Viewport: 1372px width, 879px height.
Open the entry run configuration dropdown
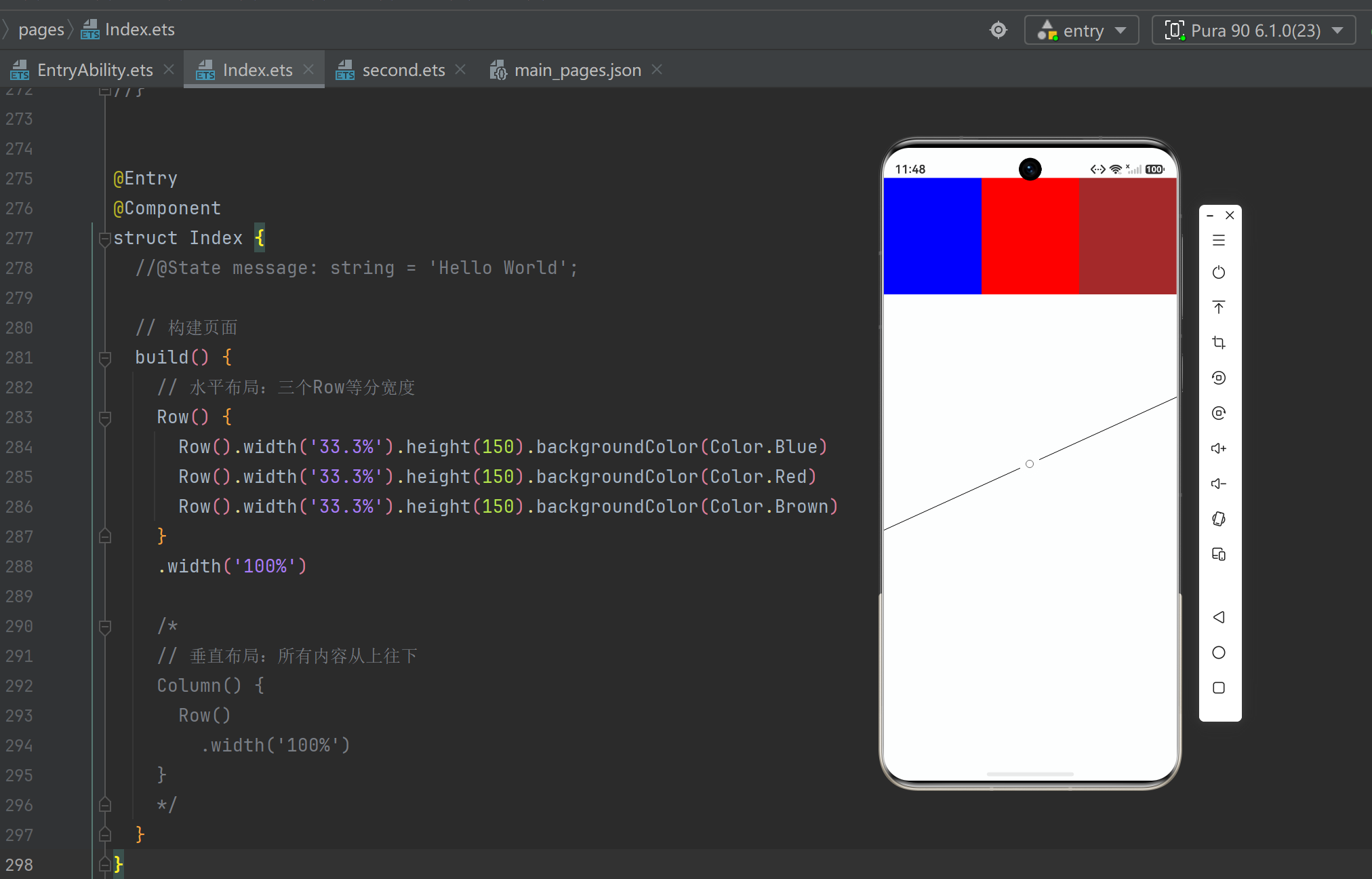(1082, 31)
